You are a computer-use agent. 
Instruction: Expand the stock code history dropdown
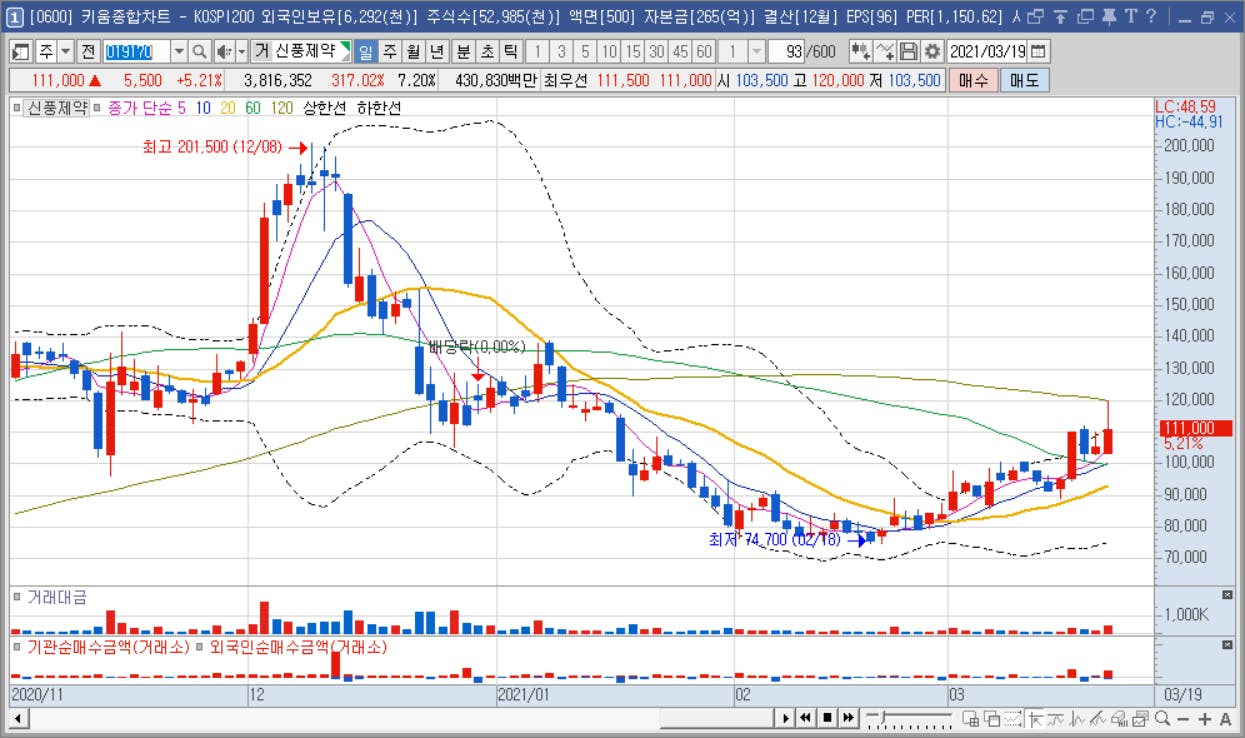[179, 51]
